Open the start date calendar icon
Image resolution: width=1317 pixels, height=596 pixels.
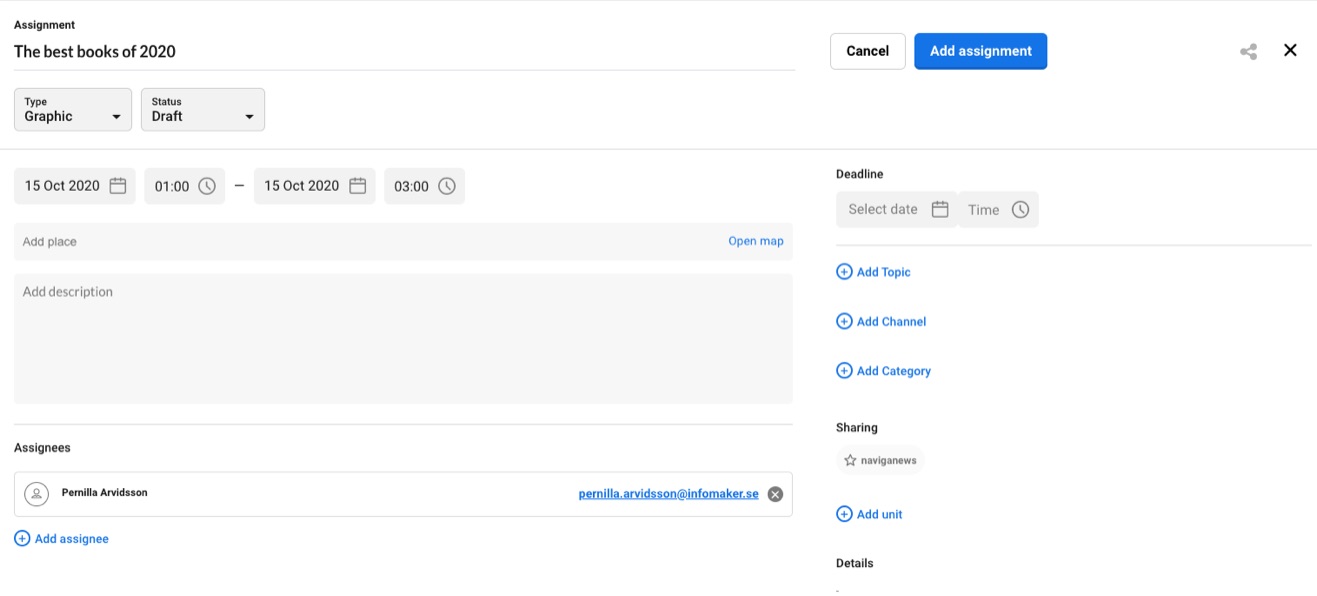pyautogui.click(x=118, y=186)
